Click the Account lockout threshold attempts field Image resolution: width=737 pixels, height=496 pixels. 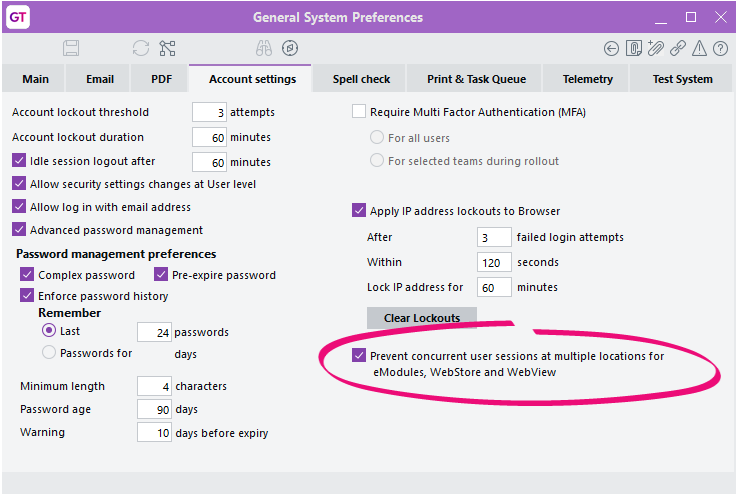[209, 112]
